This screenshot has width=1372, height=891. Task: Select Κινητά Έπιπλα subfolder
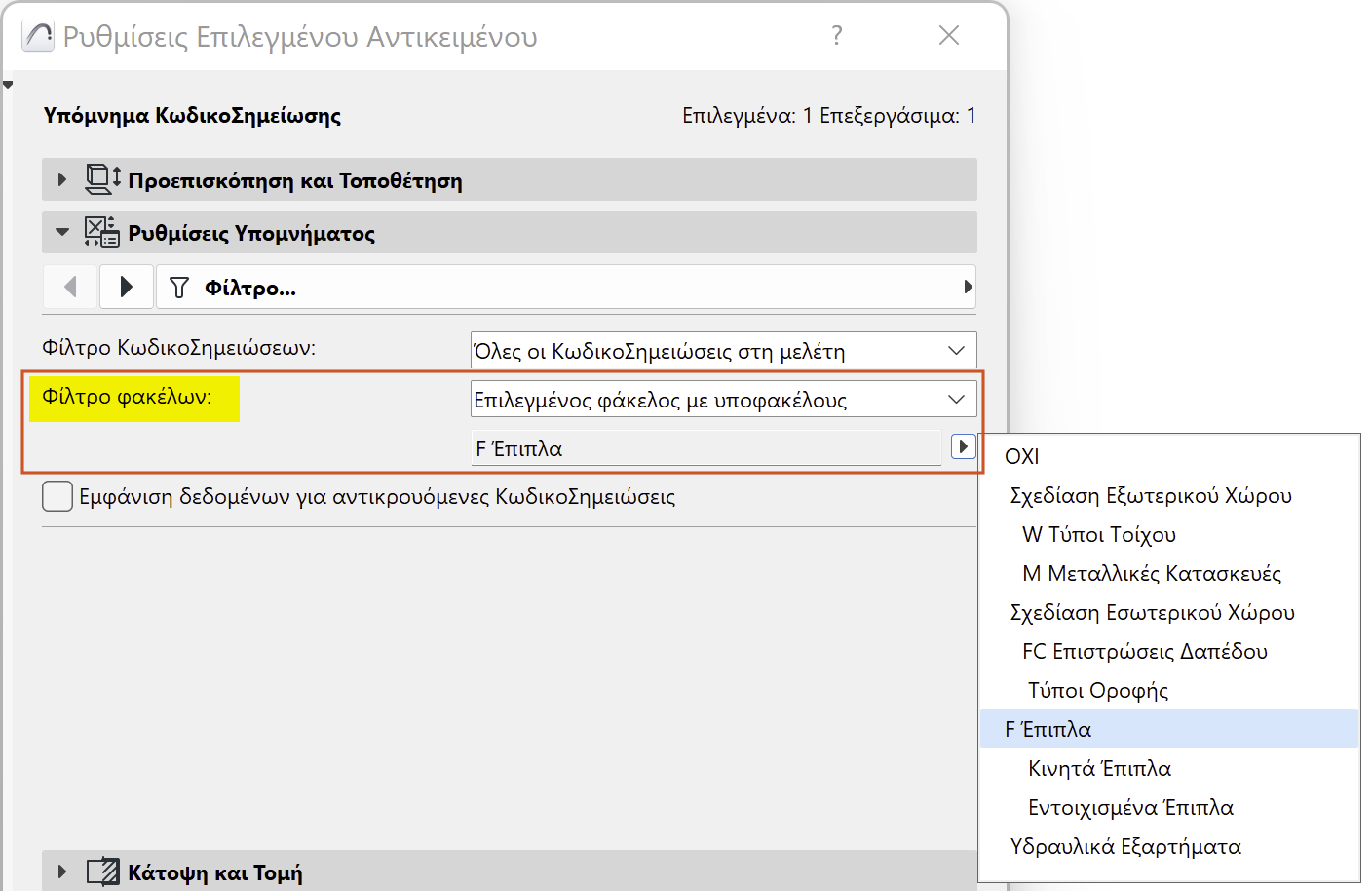[1169, 768]
